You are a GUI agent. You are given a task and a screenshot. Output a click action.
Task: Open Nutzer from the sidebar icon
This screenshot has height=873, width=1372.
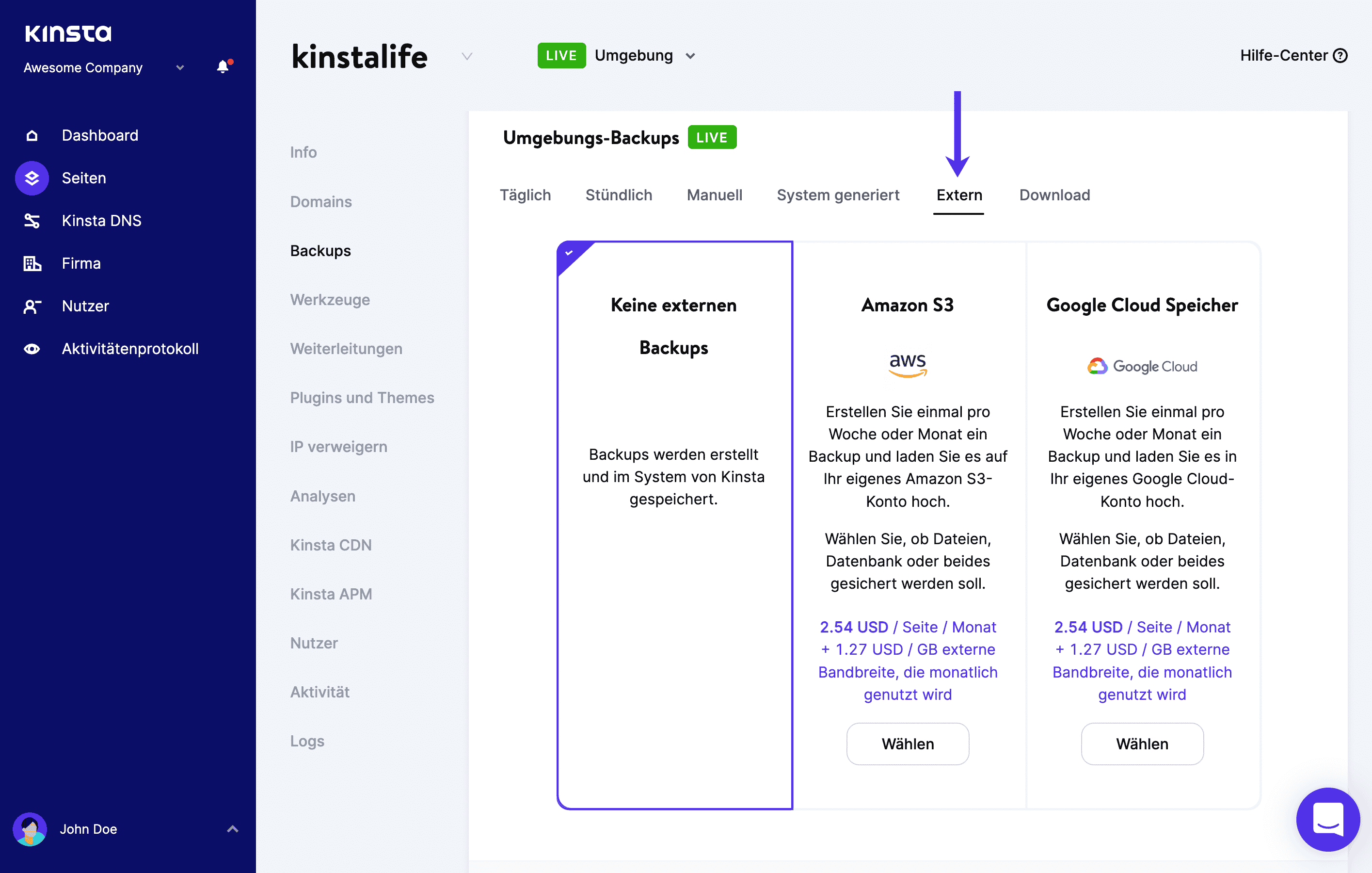32,306
